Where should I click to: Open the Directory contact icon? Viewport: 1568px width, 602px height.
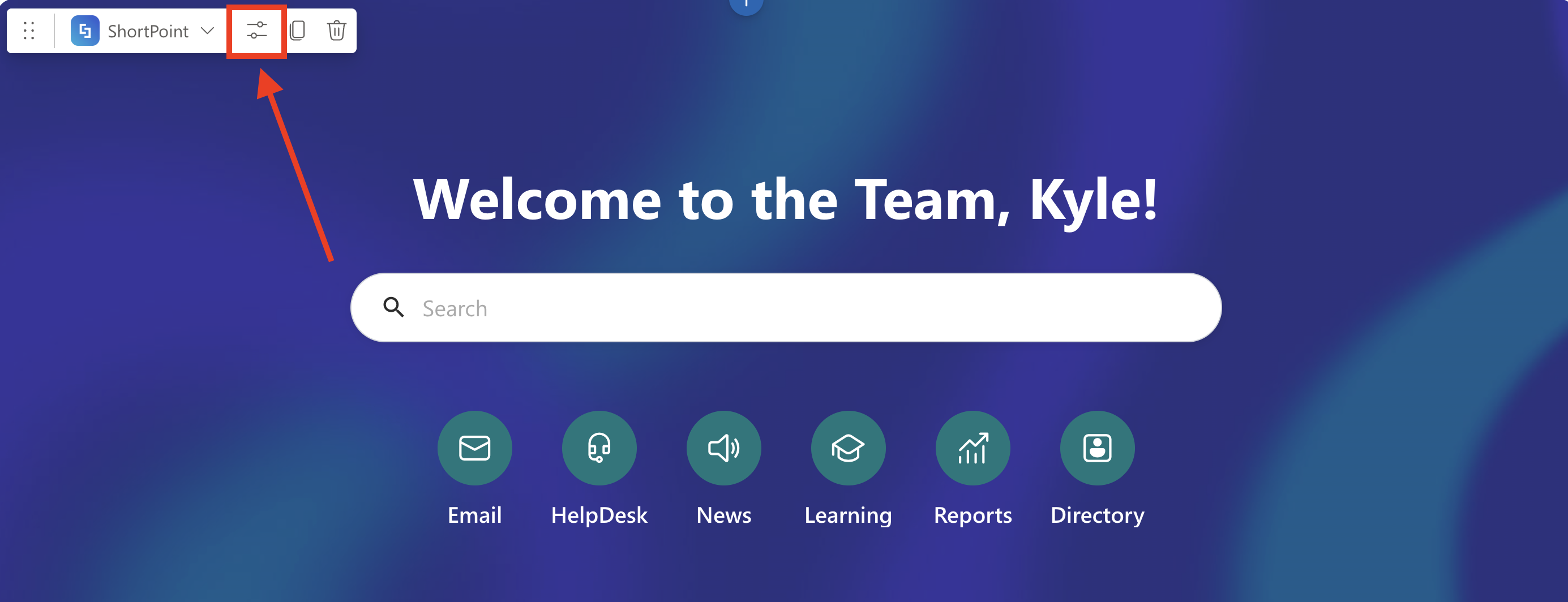pyautogui.click(x=1098, y=448)
